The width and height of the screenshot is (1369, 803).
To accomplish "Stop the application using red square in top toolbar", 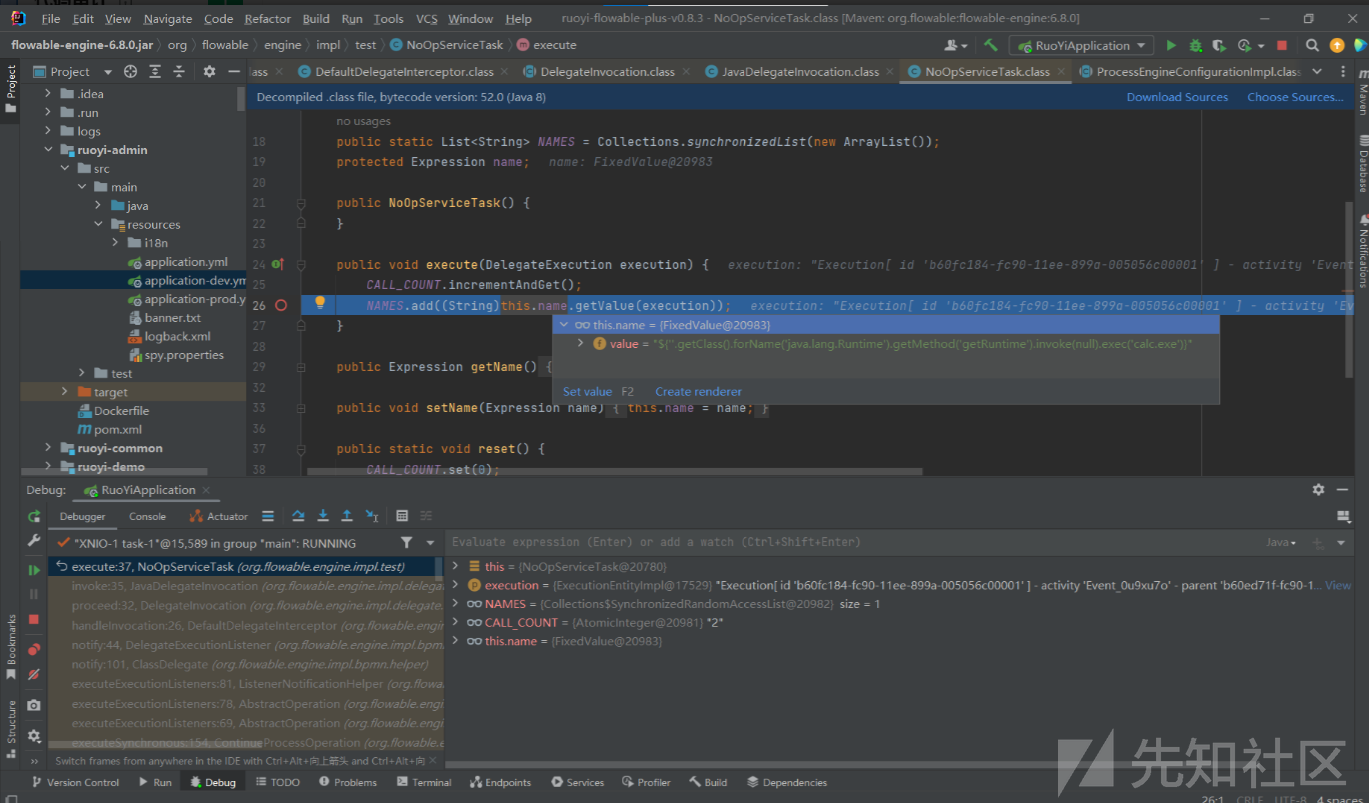I will (1282, 45).
